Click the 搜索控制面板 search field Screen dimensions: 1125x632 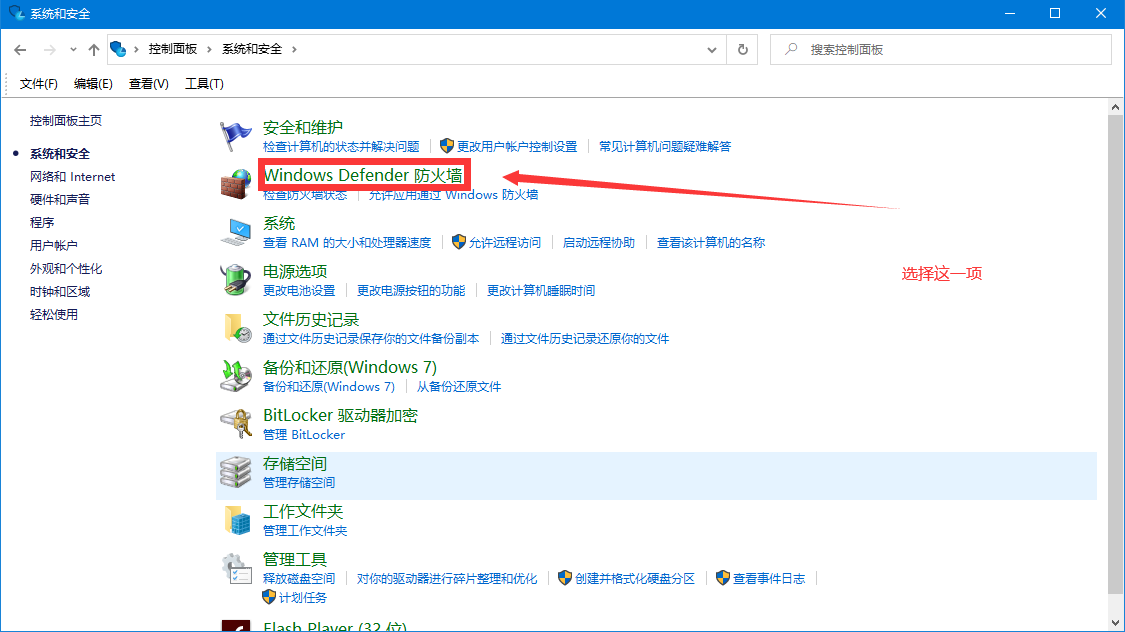[941, 49]
